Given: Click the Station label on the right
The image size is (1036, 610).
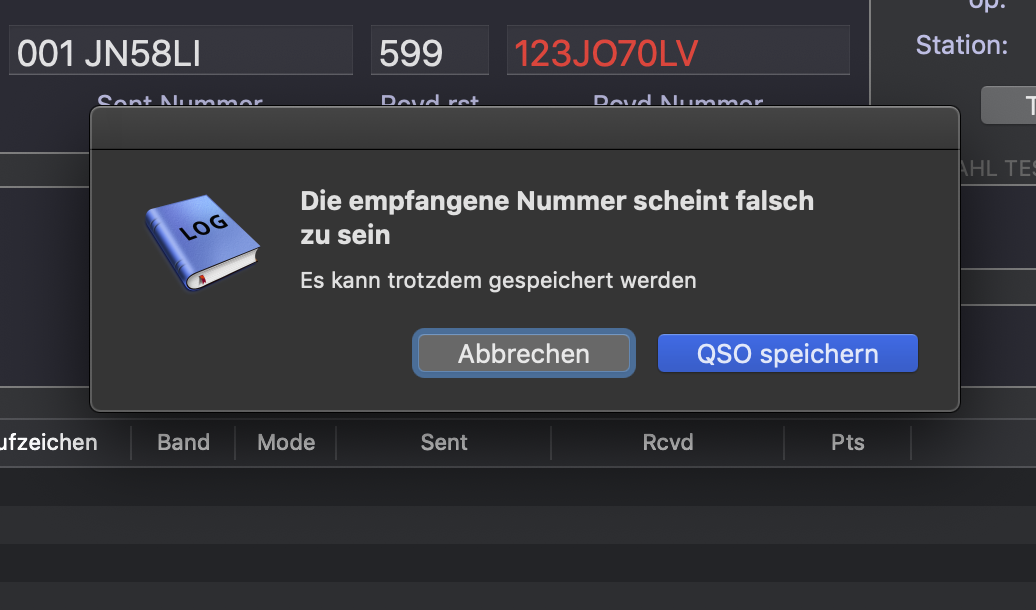Looking at the screenshot, I should pyautogui.click(x=961, y=45).
